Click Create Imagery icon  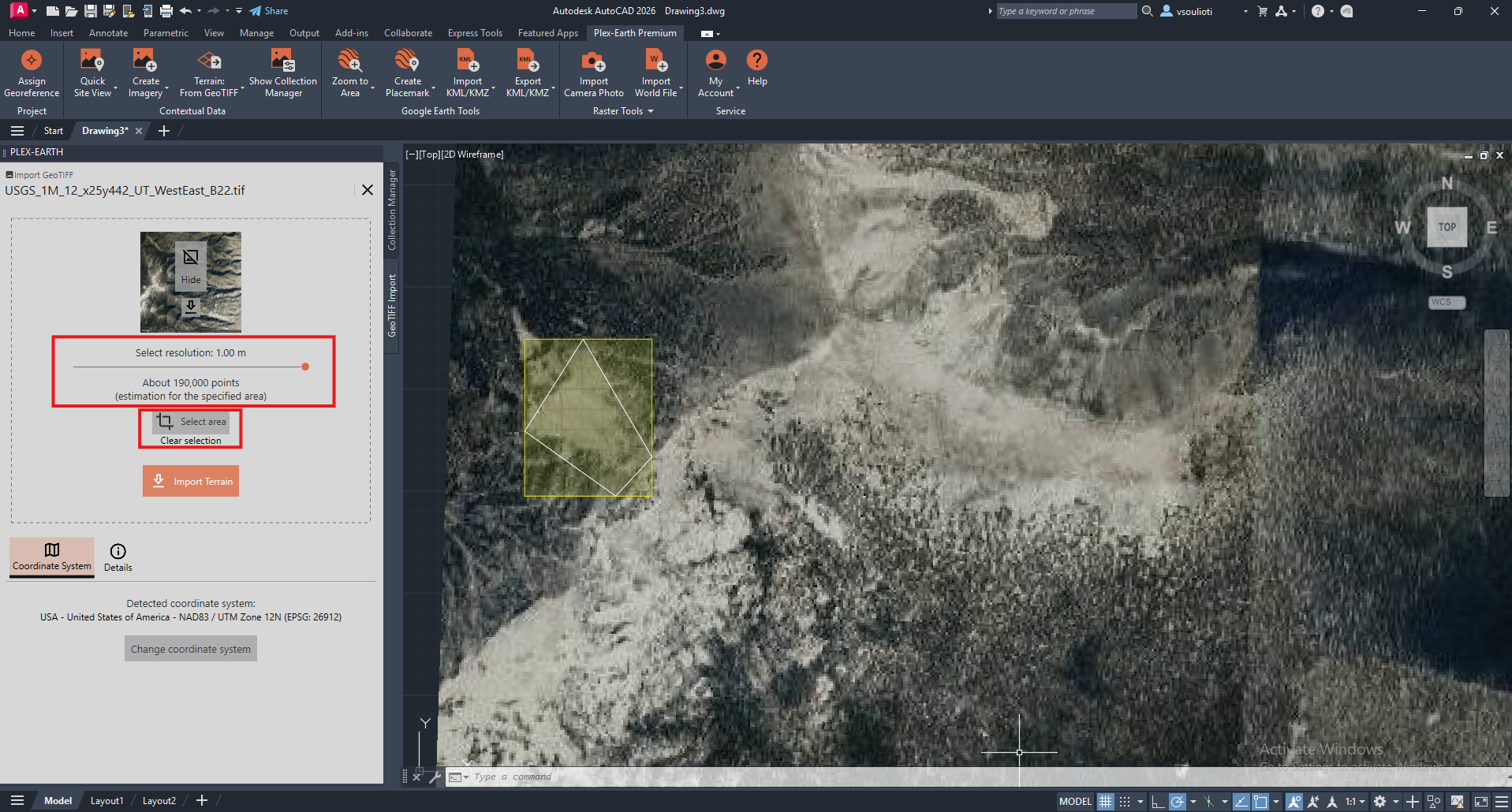[145, 61]
